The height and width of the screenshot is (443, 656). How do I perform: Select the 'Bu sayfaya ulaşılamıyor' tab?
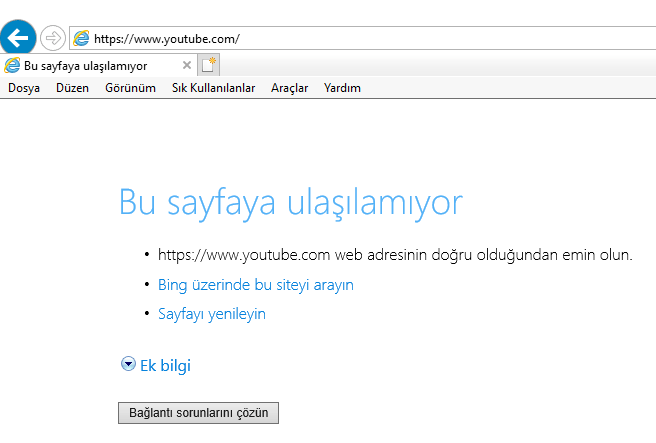[x=98, y=65]
